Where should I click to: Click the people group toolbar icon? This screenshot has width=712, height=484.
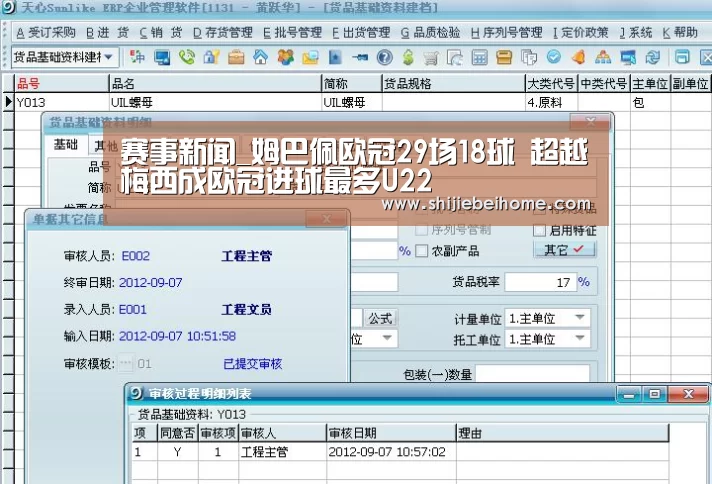(x=286, y=57)
